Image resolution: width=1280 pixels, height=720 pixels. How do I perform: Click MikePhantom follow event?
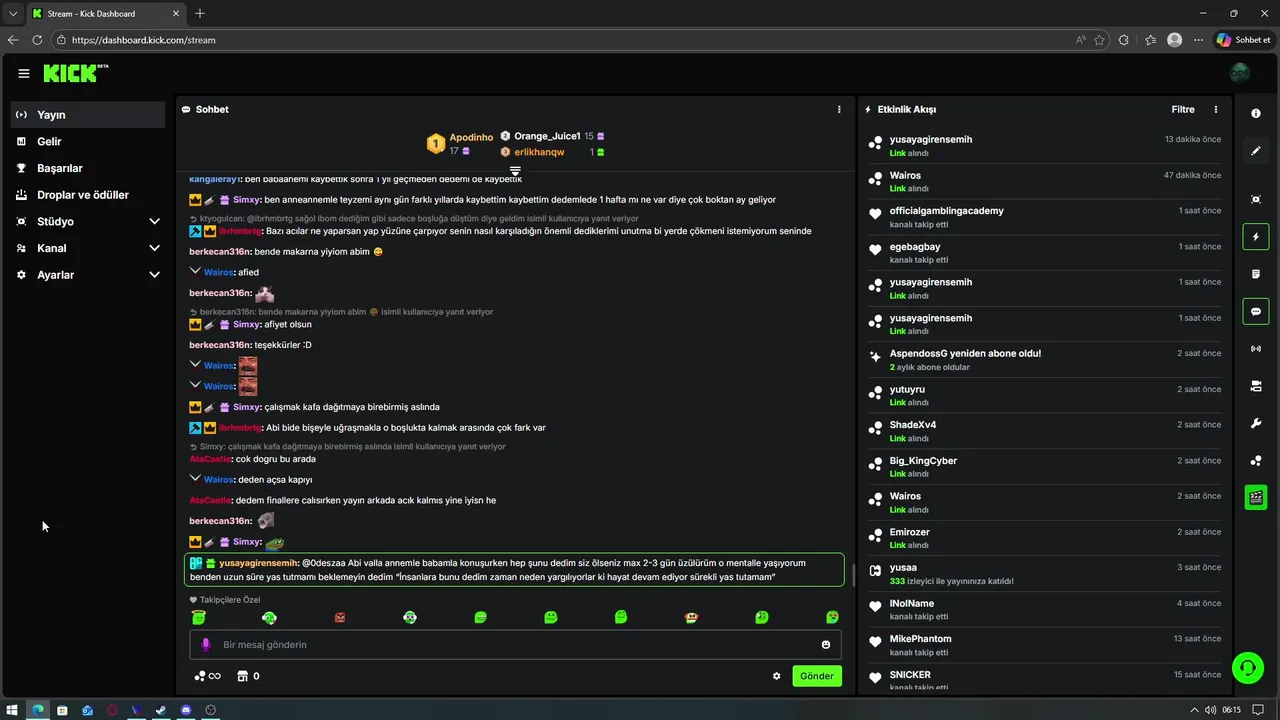[x=1045, y=645]
